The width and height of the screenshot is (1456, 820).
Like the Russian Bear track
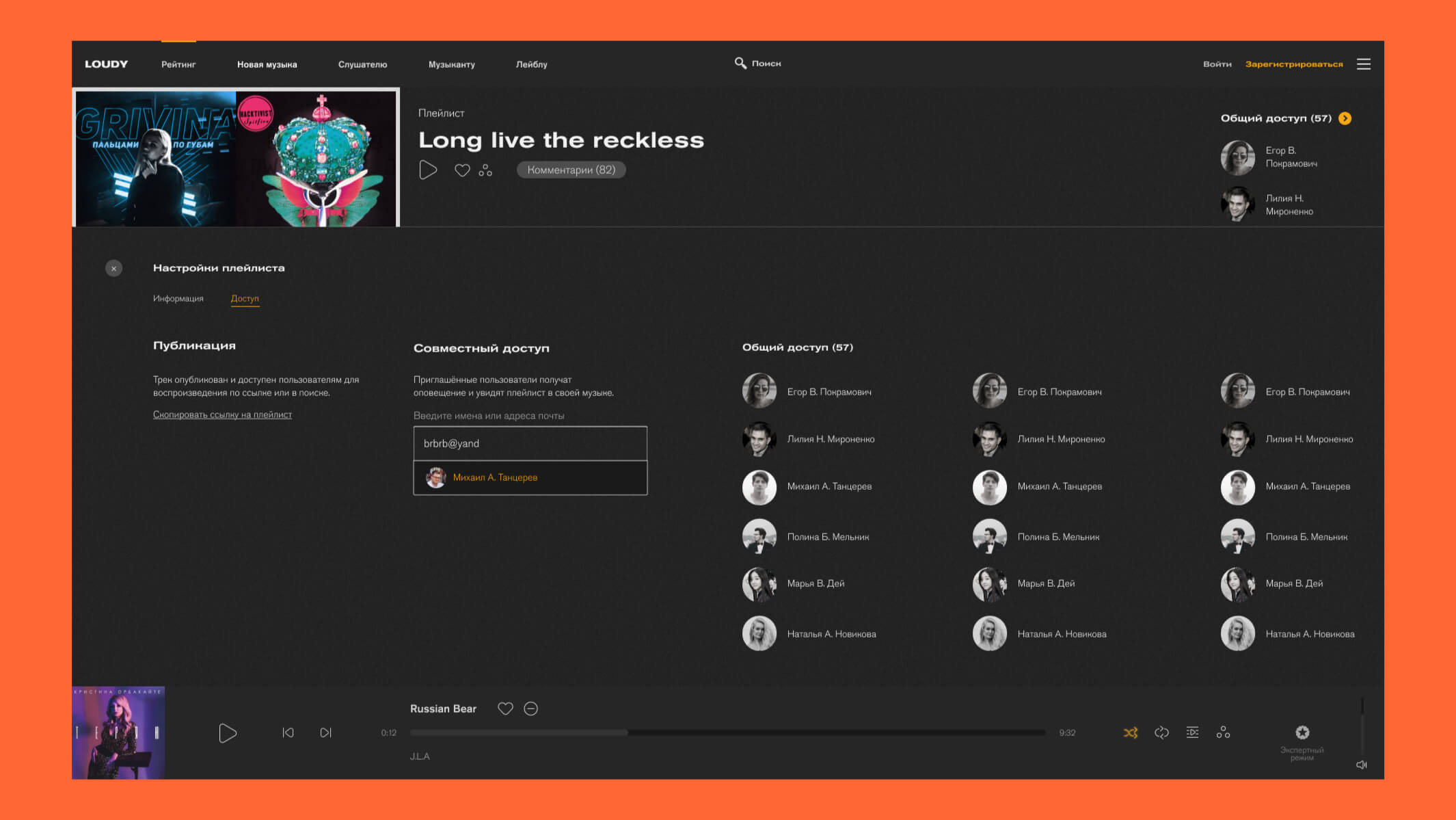505,709
